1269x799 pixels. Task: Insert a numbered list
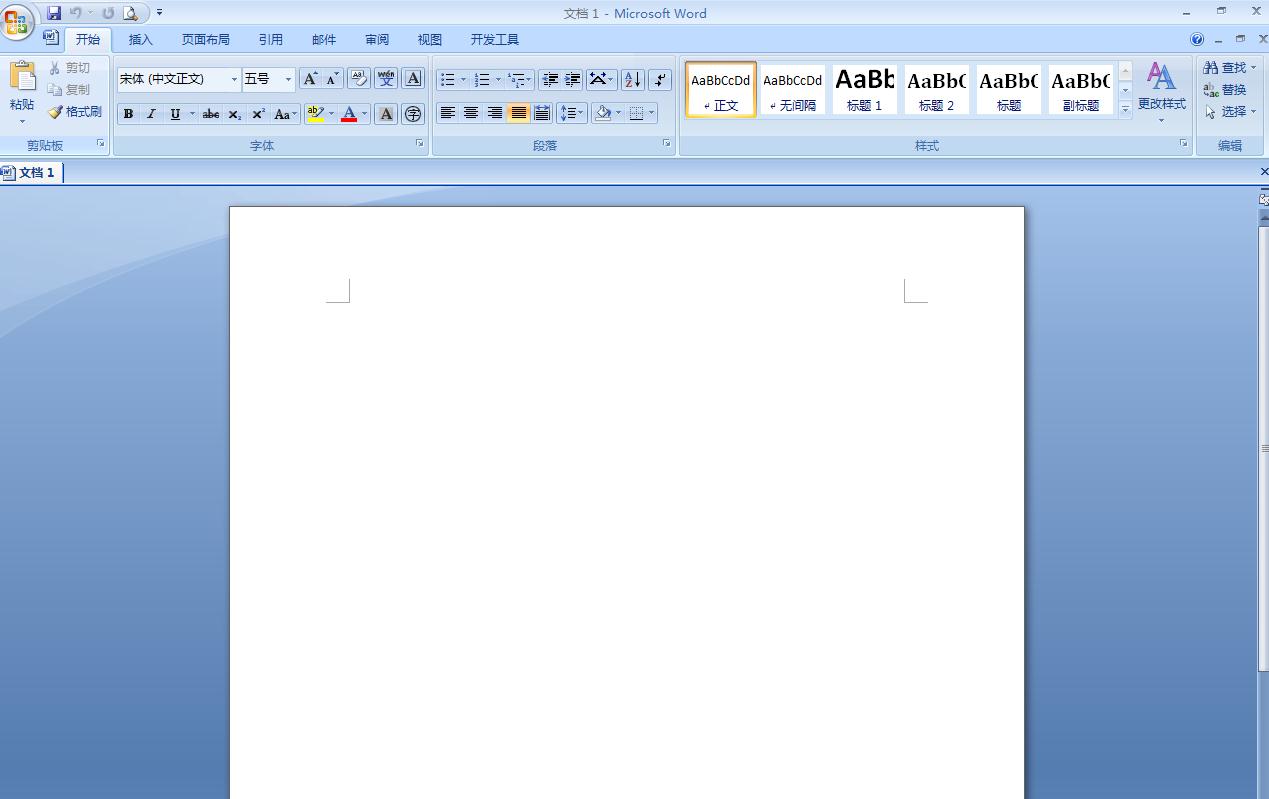(x=482, y=79)
